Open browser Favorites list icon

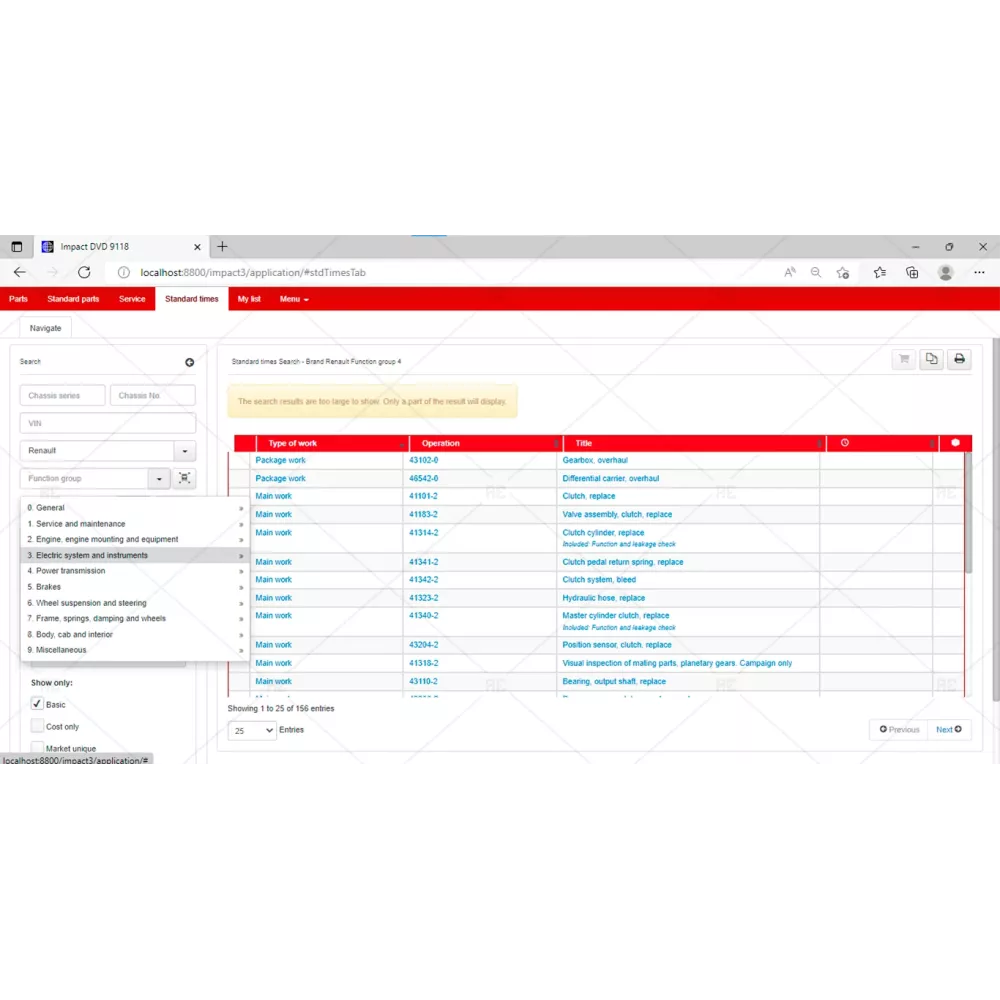tap(879, 272)
